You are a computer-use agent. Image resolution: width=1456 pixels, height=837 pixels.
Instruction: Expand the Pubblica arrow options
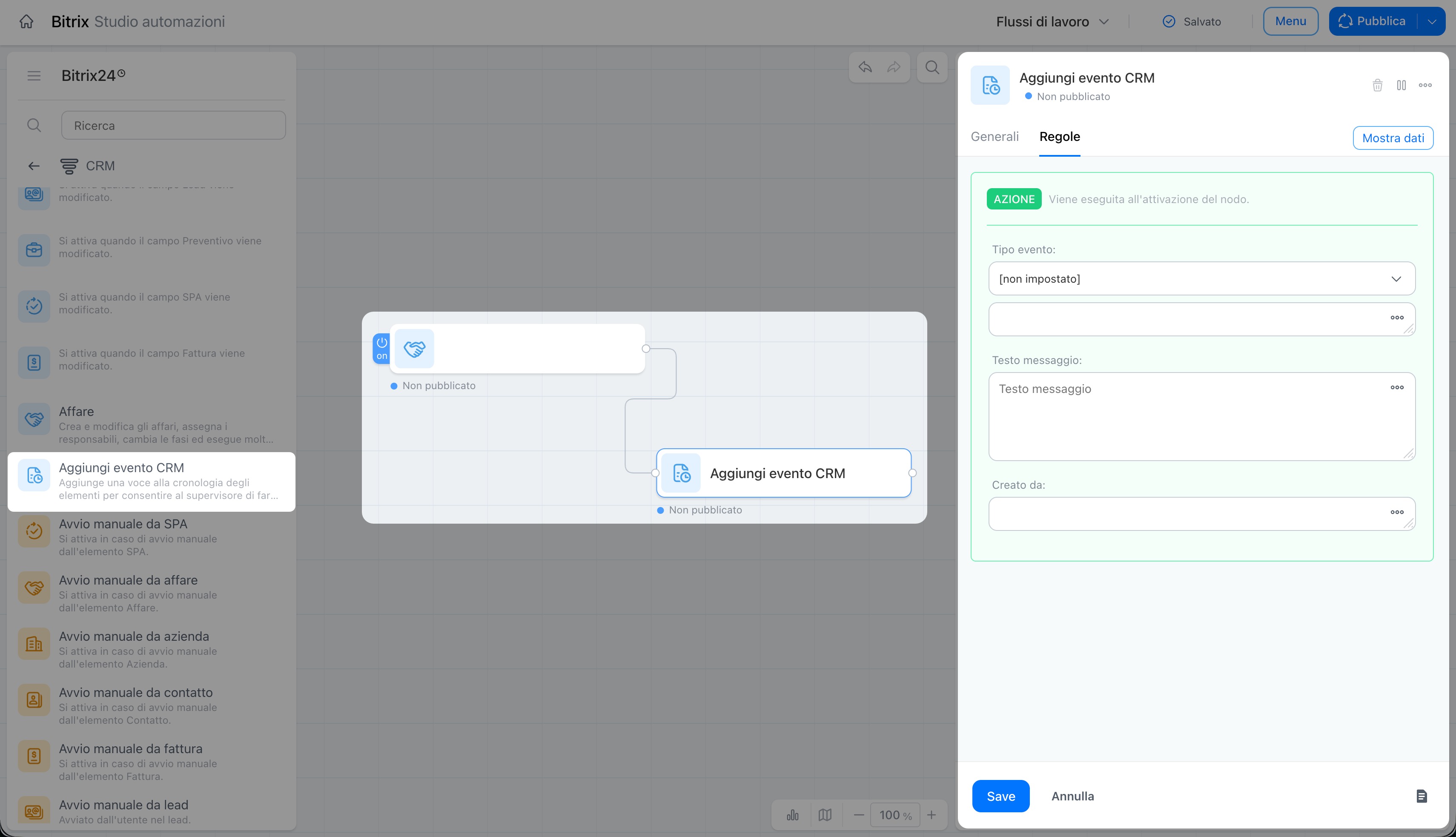point(1431,21)
